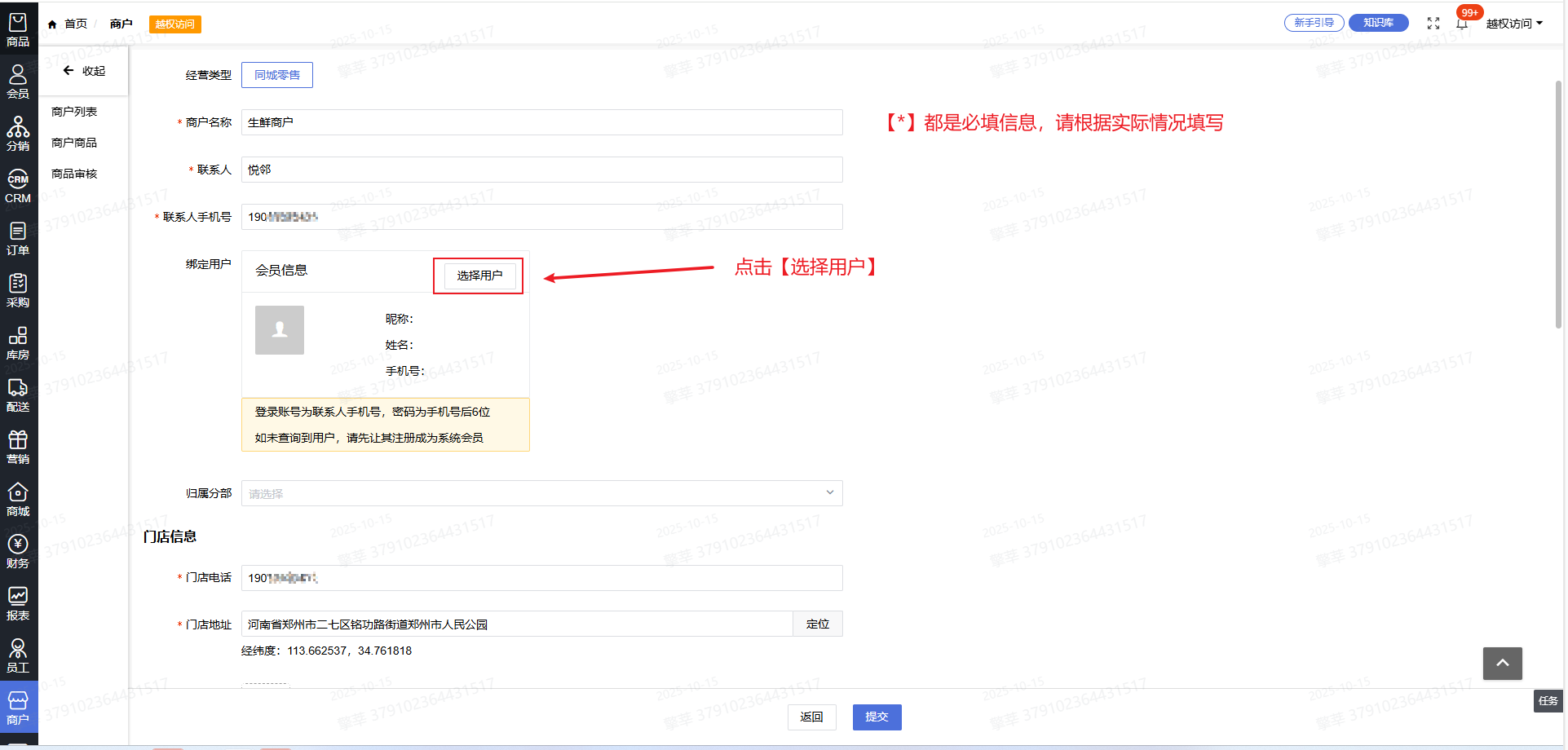Open the CRM sidebar icon
This screenshot has height=750, width=1568.
point(18,186)
